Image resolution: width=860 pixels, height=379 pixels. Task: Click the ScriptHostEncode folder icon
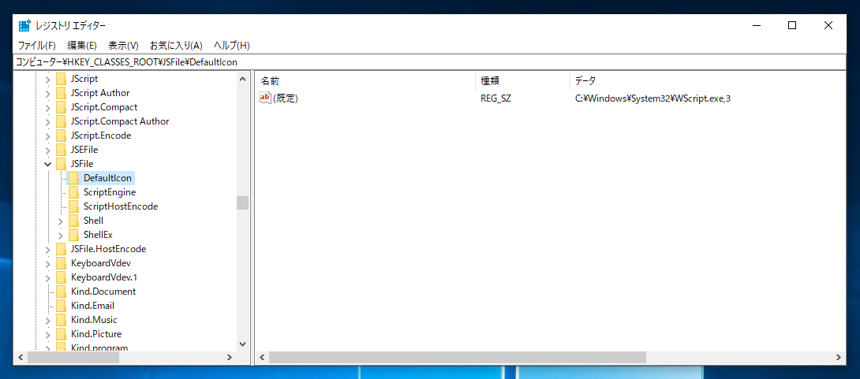click(x=74, y=207)
